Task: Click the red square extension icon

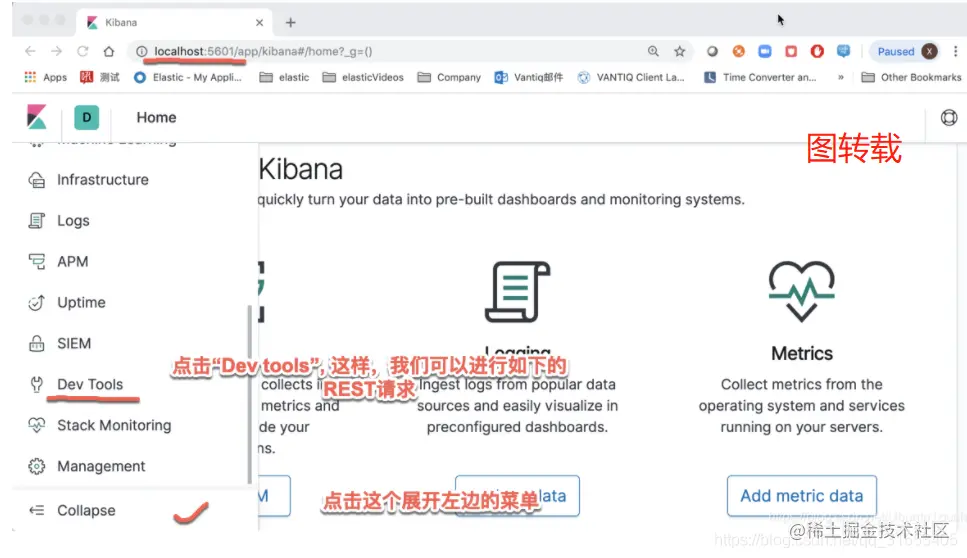Action: pyautogui.click(x=791, y=51)
